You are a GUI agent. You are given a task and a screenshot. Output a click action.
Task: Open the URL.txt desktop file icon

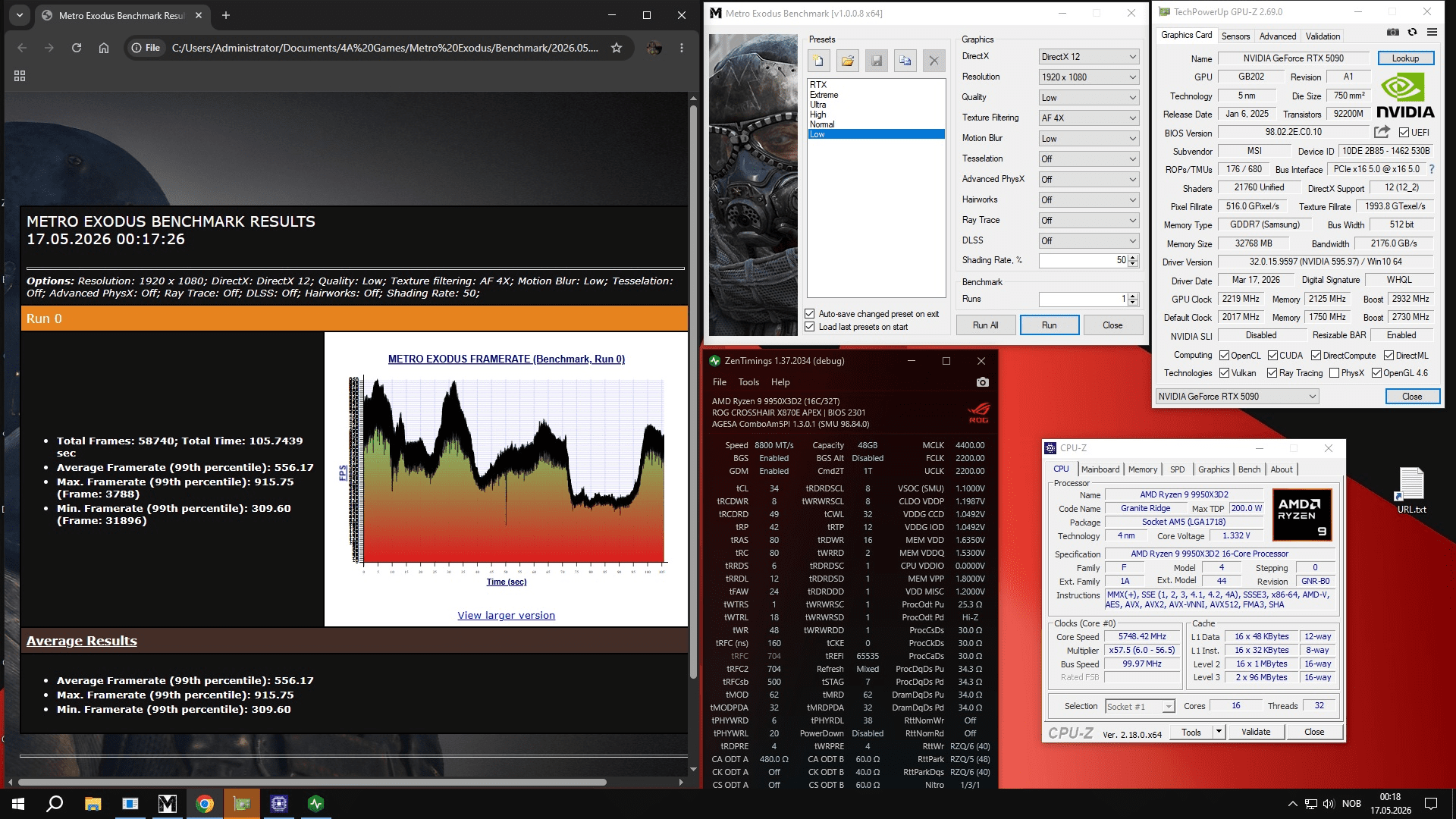1411,490
